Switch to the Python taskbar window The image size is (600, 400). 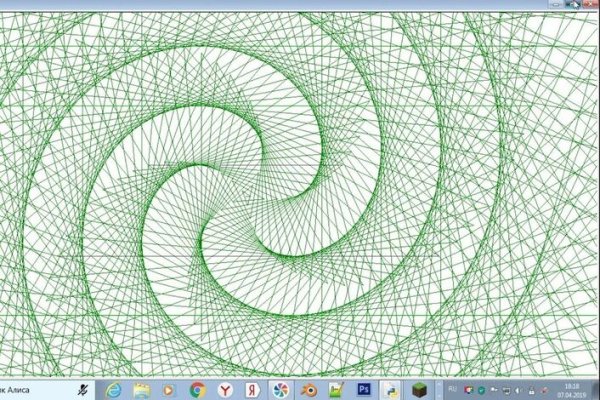(x=393, y=388)
